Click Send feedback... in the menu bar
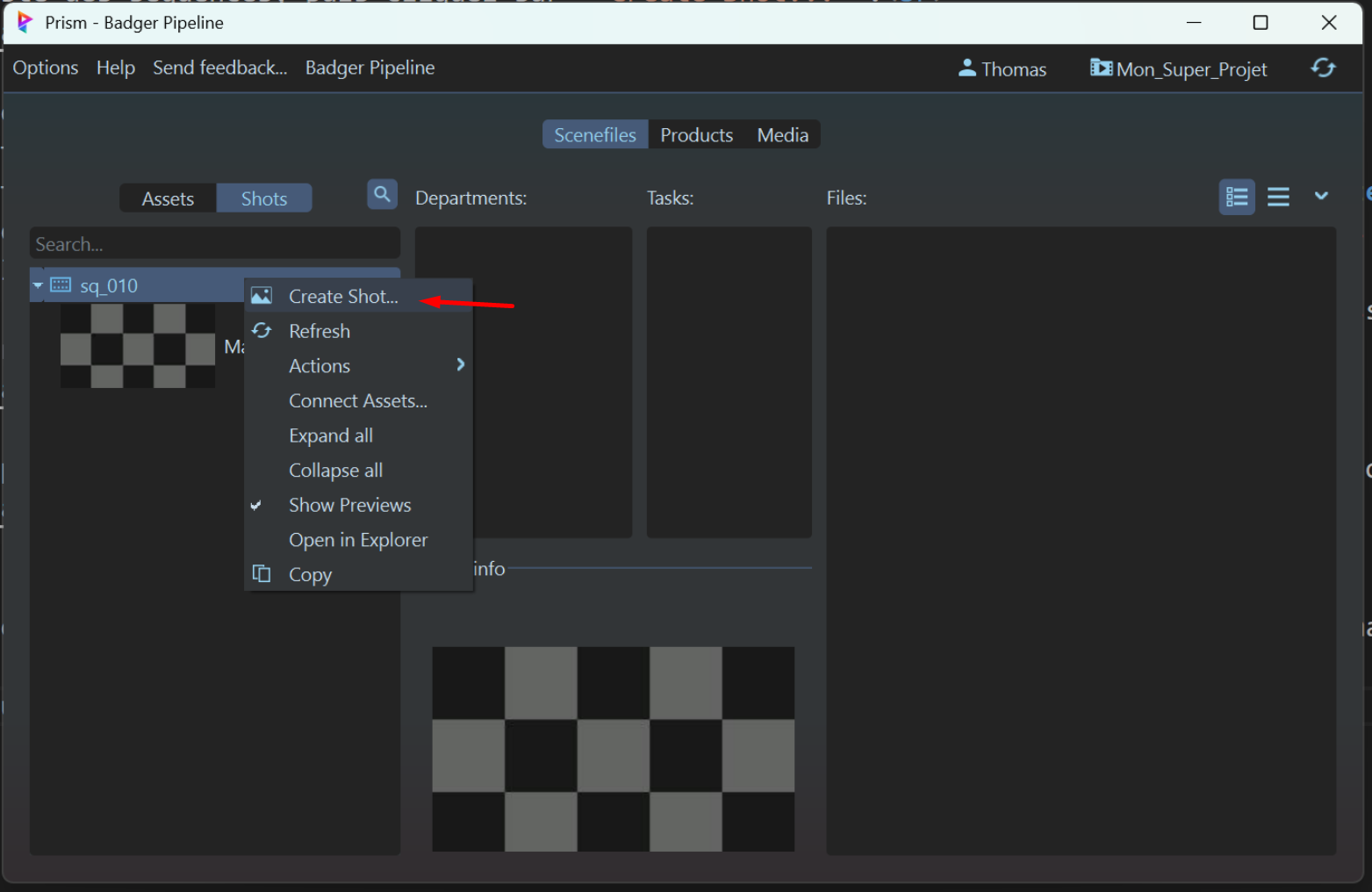 click(x=219, y=68)
